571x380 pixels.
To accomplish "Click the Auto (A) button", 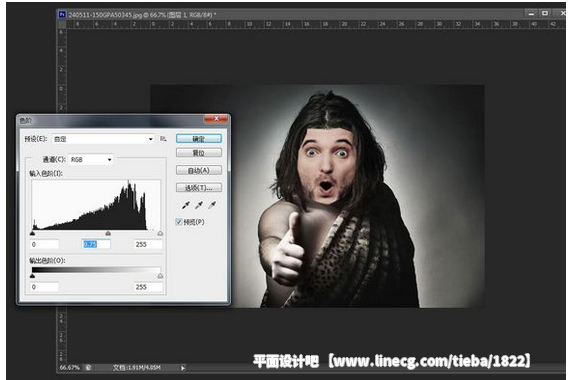I will (198, 170).
